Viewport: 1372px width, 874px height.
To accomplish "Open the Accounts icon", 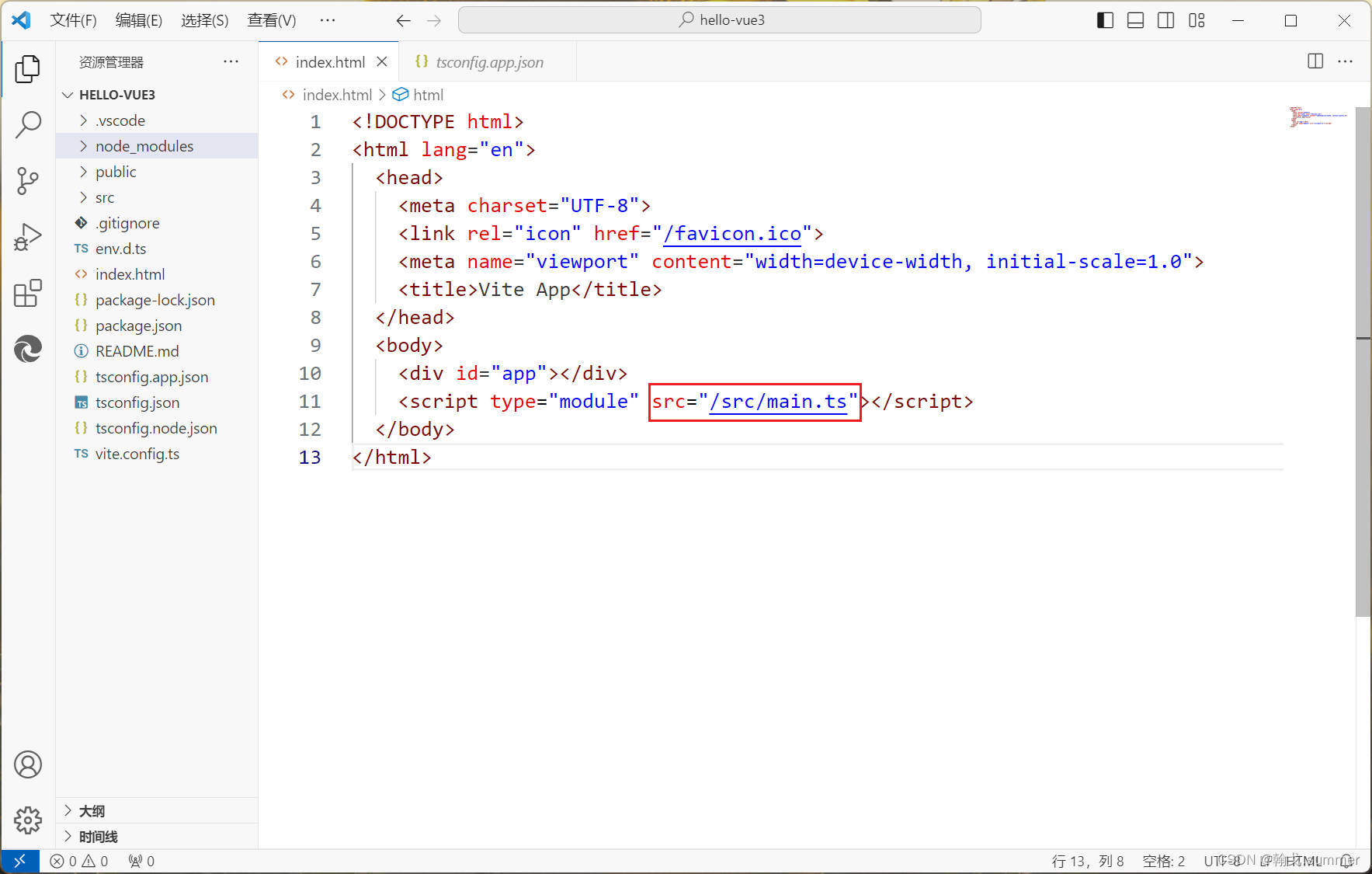I will 28,764.
